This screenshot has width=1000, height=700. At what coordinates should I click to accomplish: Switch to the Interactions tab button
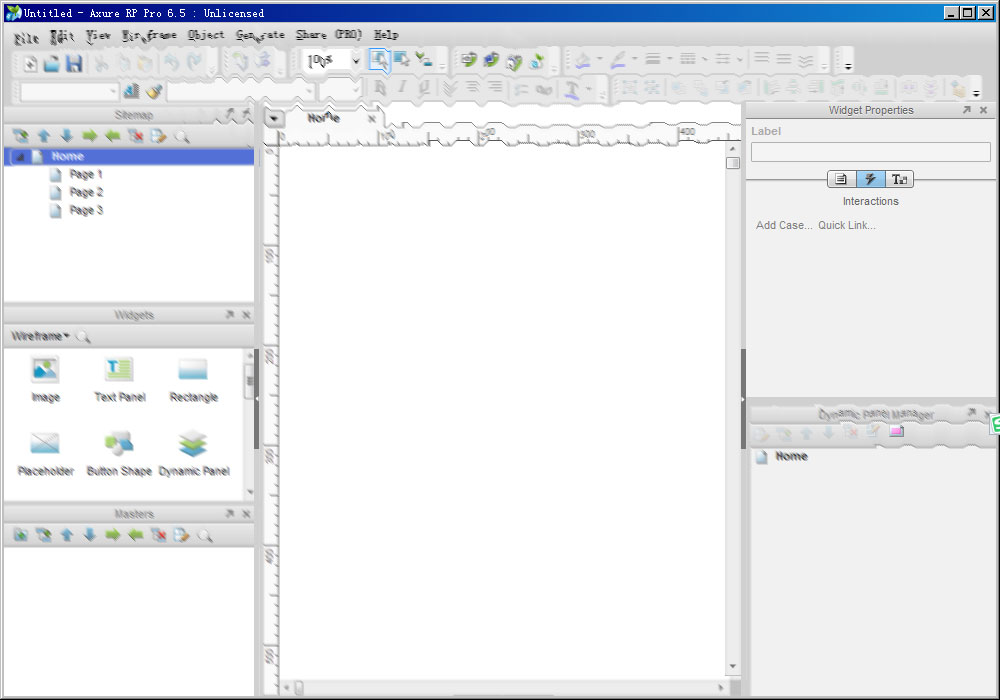click(870, 179)
